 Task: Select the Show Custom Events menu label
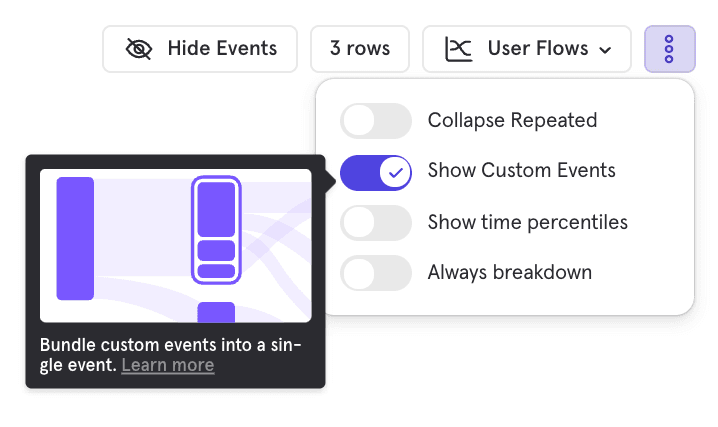521,171
